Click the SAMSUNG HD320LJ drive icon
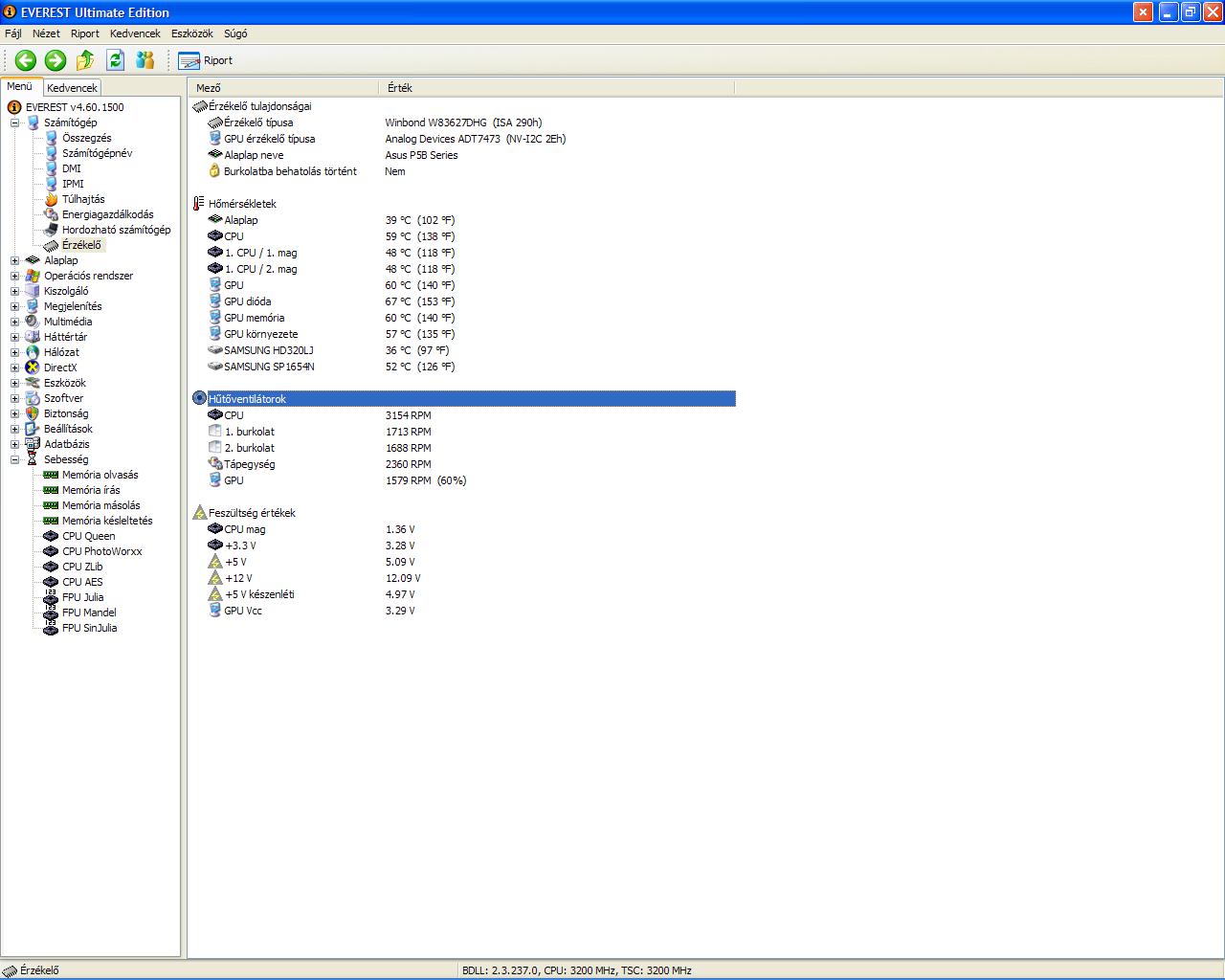The width and height of the screenshot is (1225, 980). [x=214, y=350]
